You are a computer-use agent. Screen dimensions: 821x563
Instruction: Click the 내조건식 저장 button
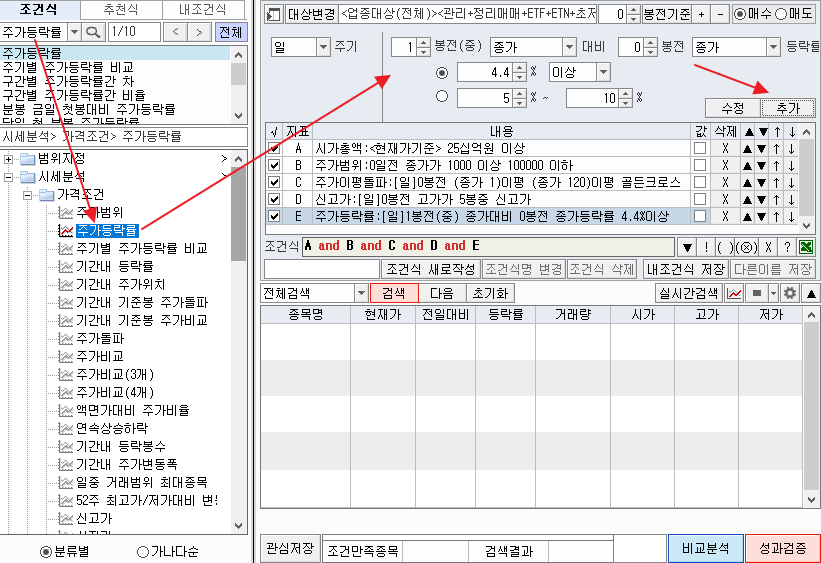(686, 269)
